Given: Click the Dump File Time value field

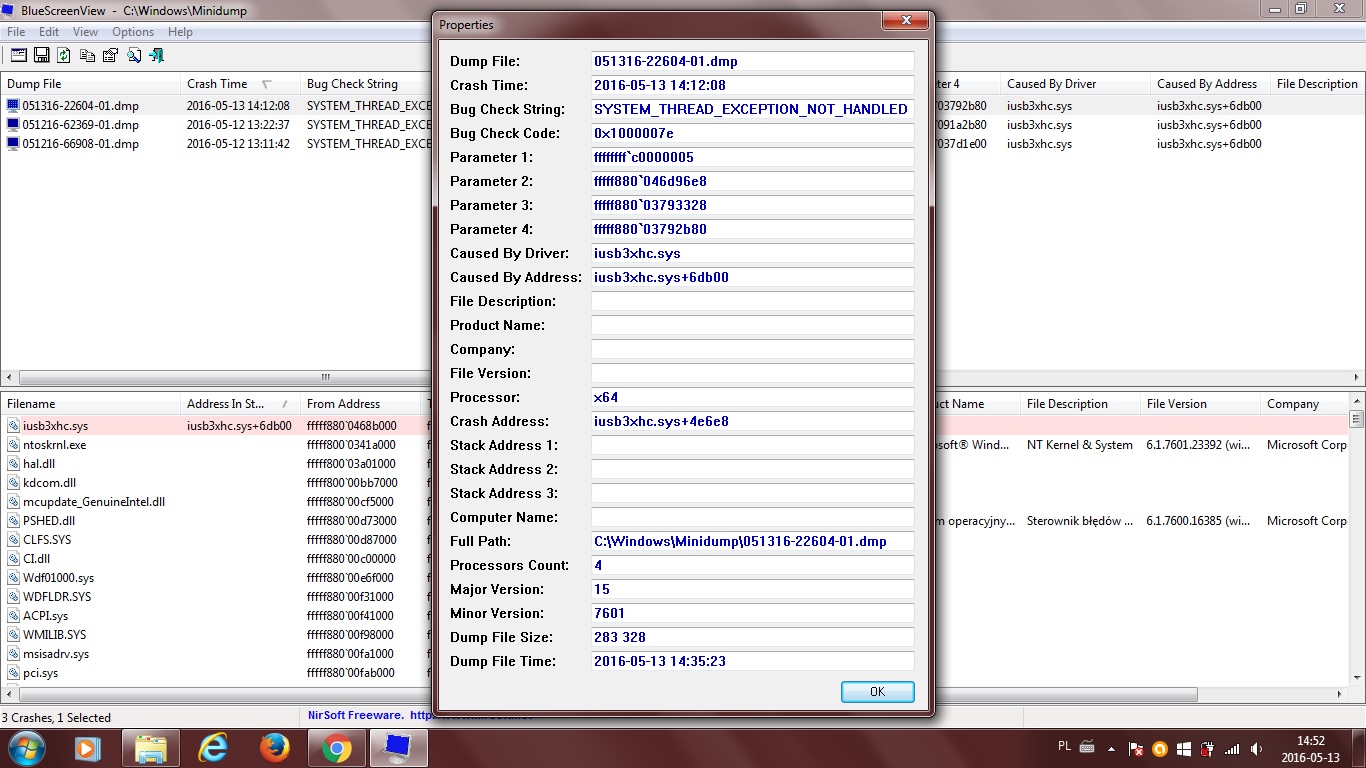Looking at the screenshot, I should tap(753, 661).
